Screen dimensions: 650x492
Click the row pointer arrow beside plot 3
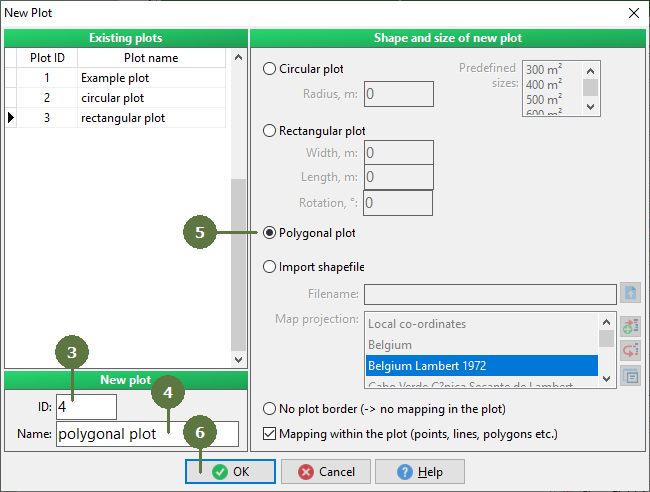(x=11, y=118)
